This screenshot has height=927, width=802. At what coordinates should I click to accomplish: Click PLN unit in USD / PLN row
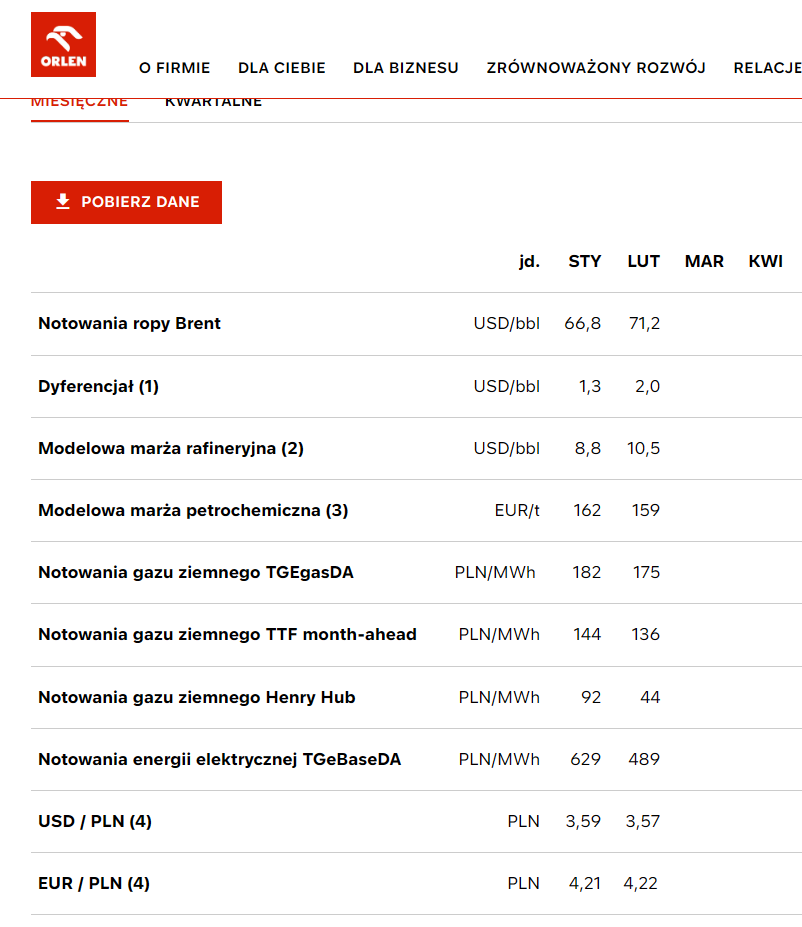[524, 821]
